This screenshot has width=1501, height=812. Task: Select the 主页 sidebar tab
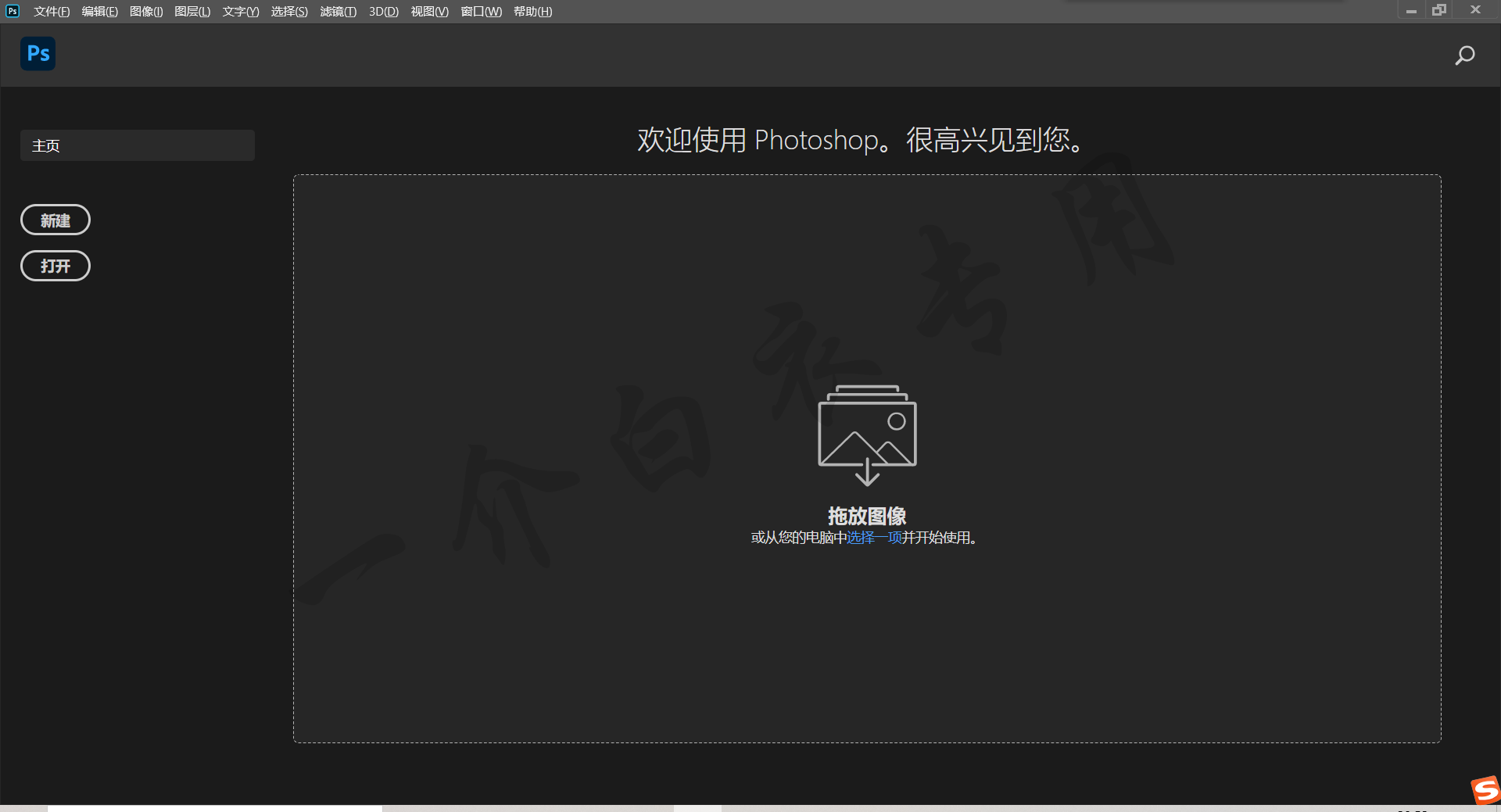138,145
